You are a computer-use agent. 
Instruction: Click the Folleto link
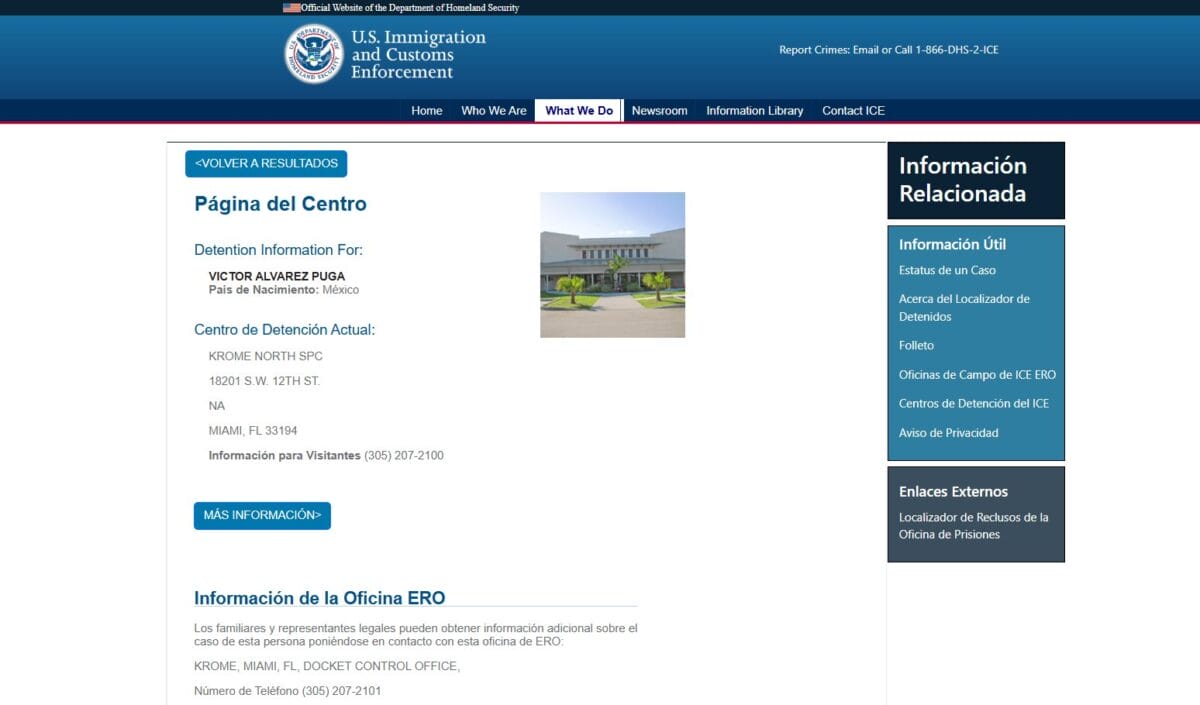point(916,345)
